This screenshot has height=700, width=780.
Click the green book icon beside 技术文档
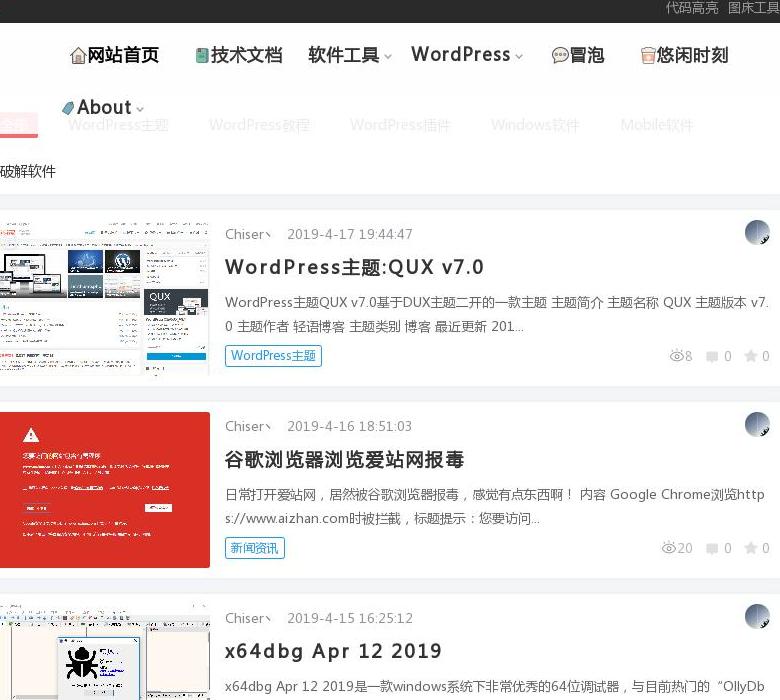pos(201,55)
